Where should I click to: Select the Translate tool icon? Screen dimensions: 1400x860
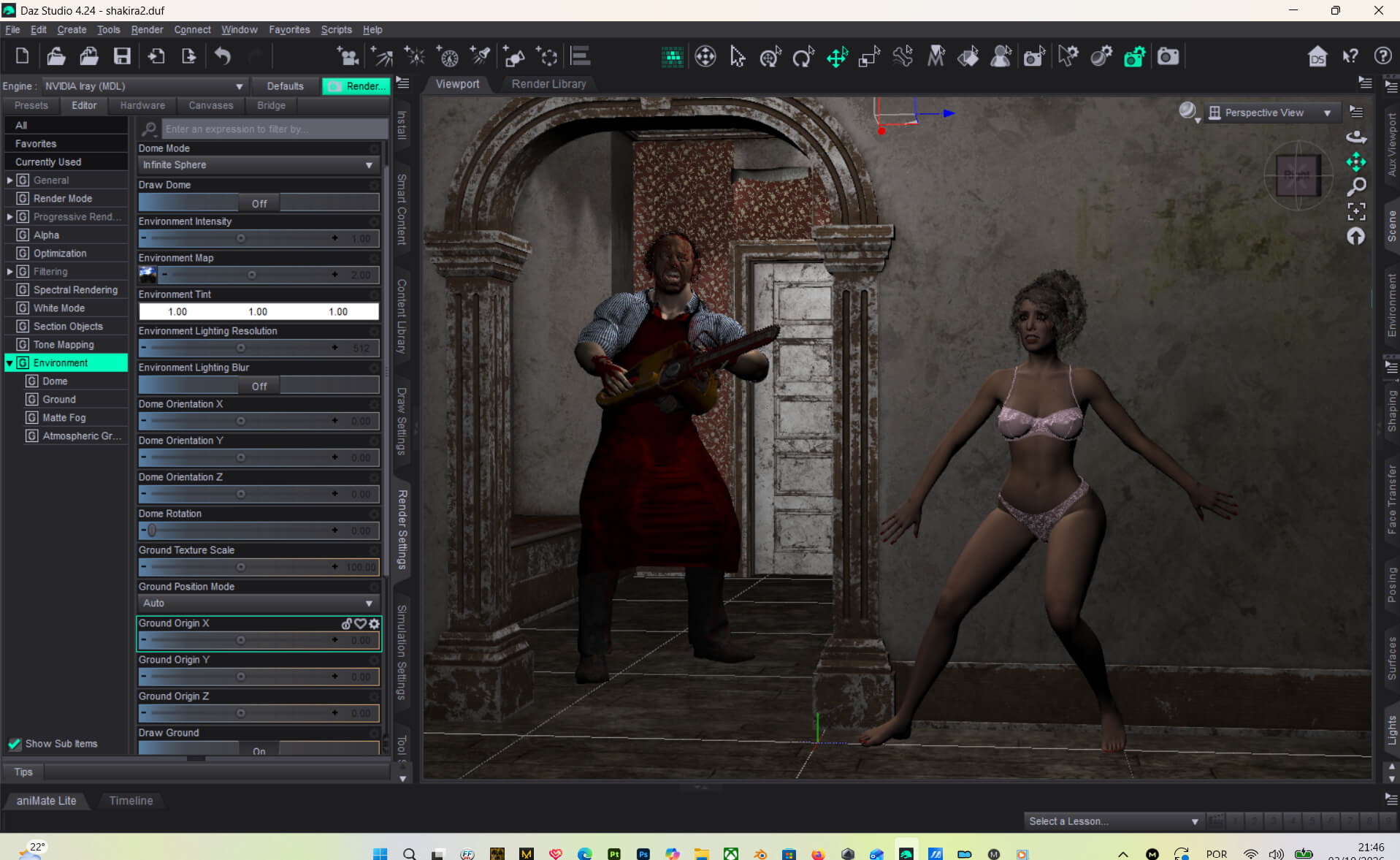[x=837, y=56]
